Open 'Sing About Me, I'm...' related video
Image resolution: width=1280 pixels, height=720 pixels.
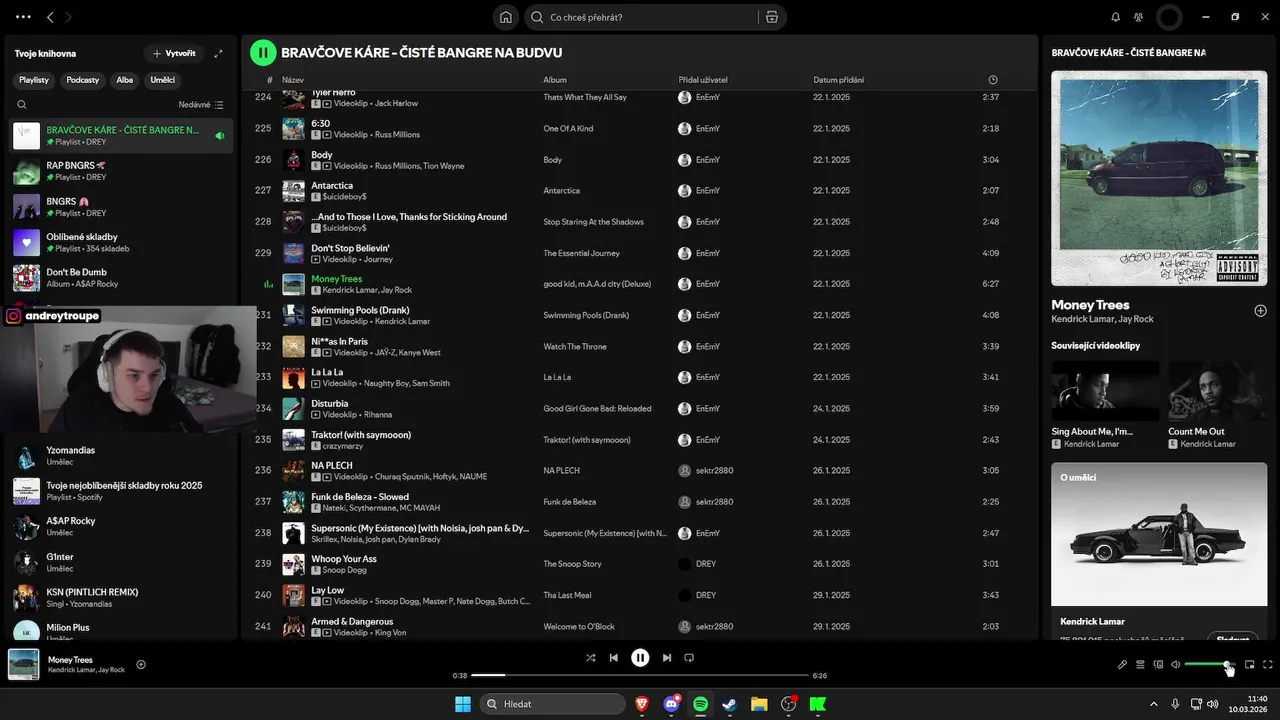tap(1105, 405)
